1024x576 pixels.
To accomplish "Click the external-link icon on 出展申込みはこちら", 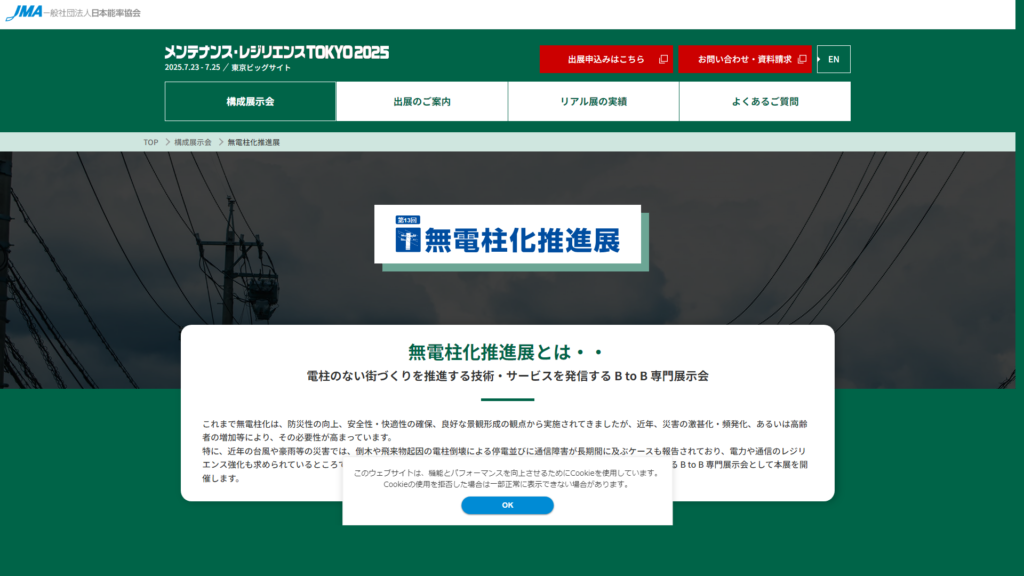I will click(x=664, y=59).
